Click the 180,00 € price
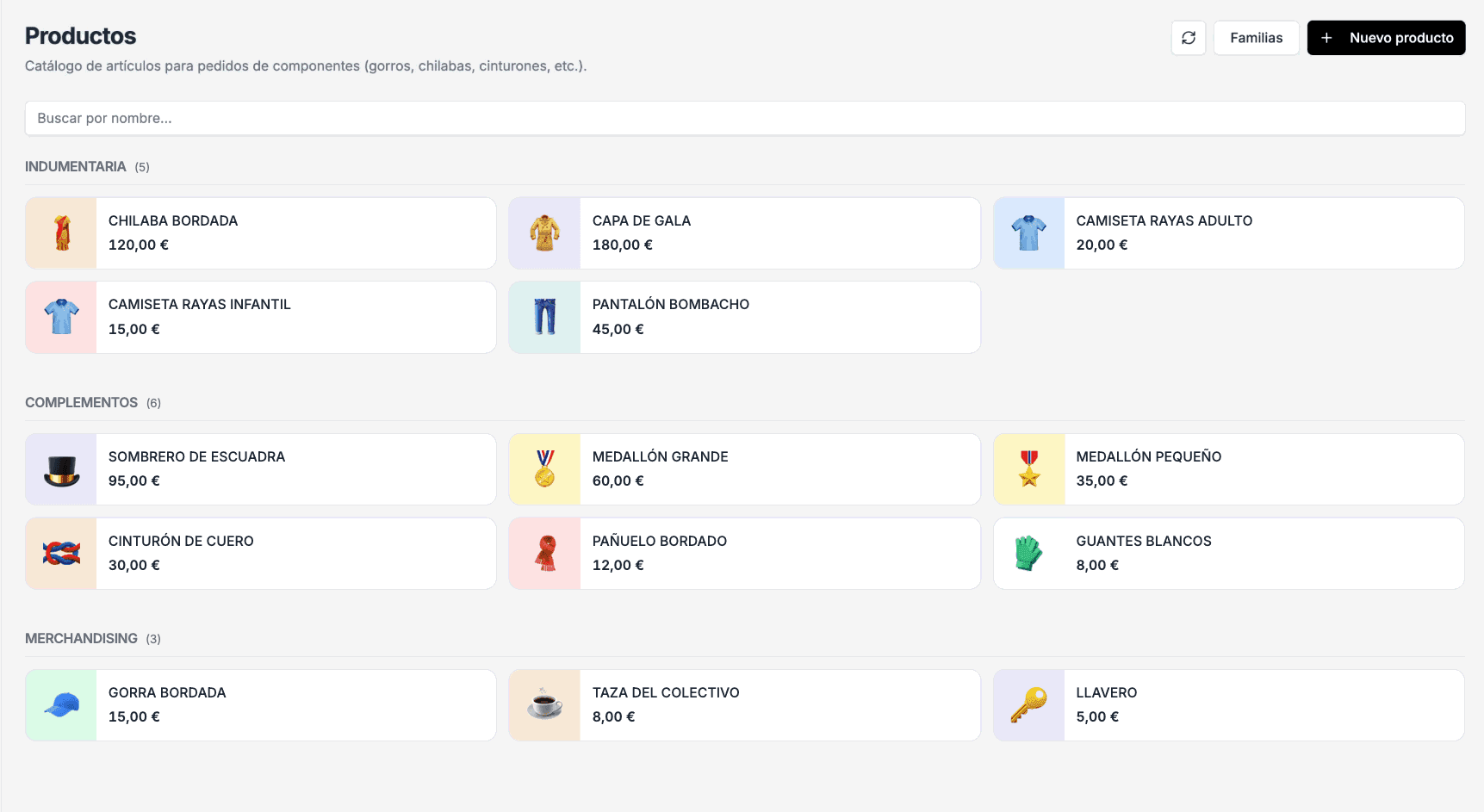This screenshot has height=812, width=1484. 623,245
